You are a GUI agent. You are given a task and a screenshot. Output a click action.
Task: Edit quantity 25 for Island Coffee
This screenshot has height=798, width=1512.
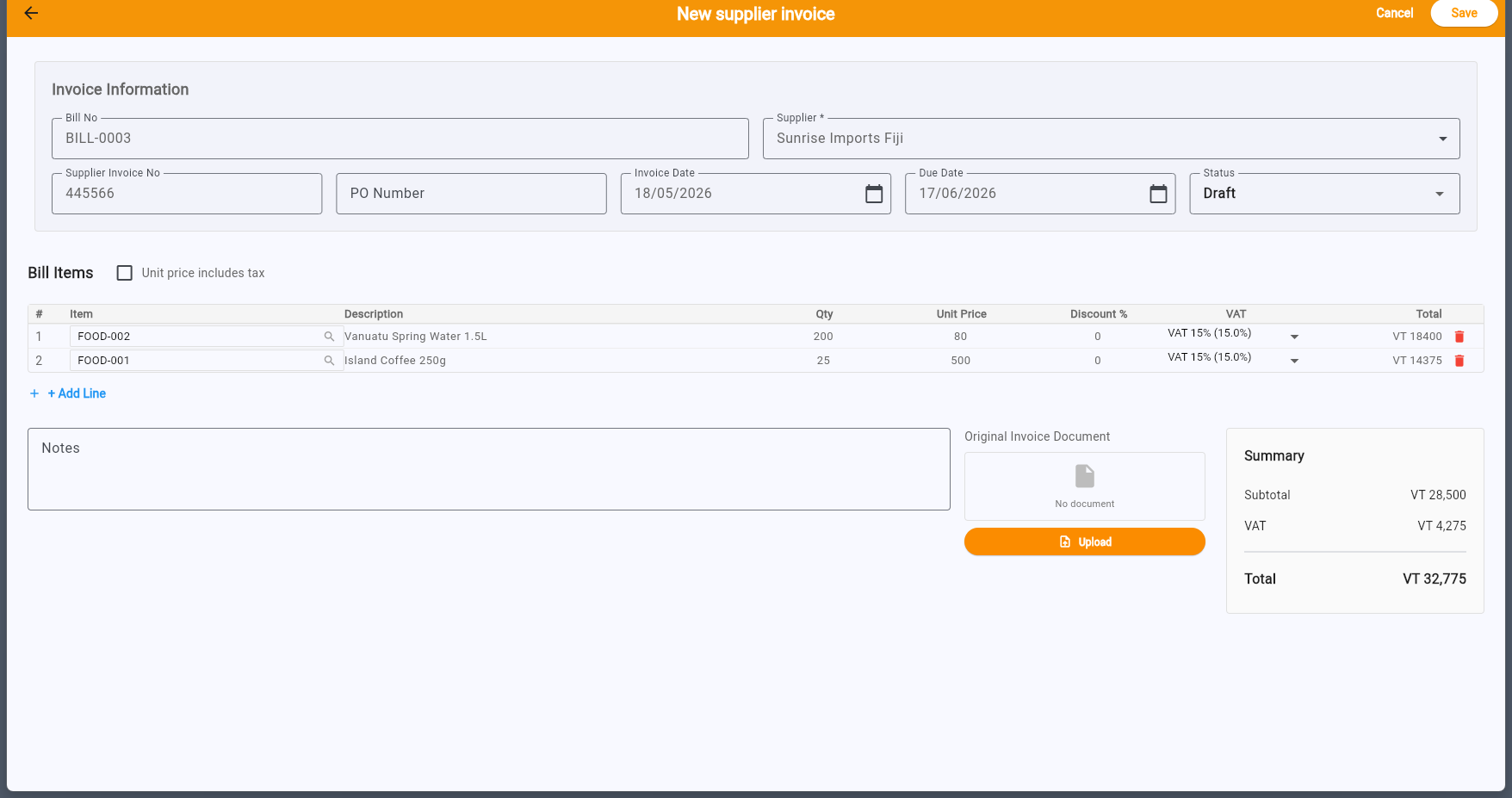823,361
